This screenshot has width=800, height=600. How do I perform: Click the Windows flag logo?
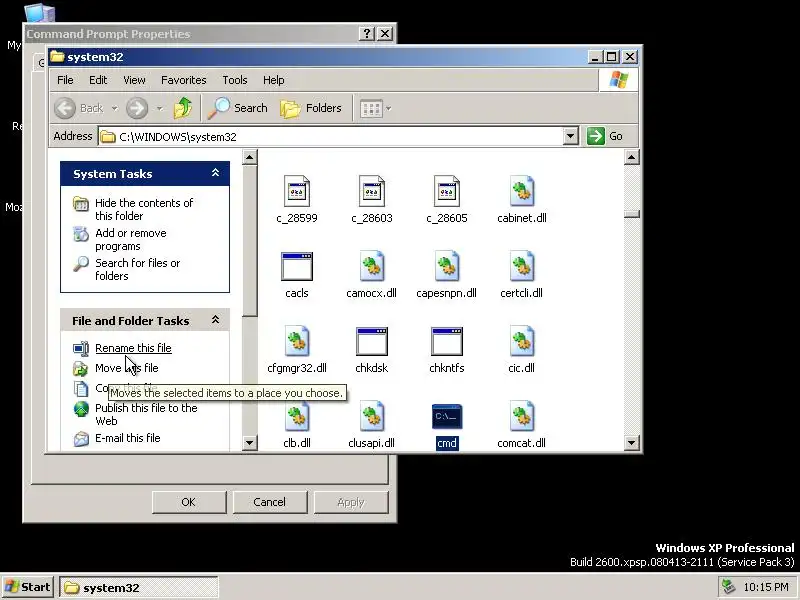[618, 80]
